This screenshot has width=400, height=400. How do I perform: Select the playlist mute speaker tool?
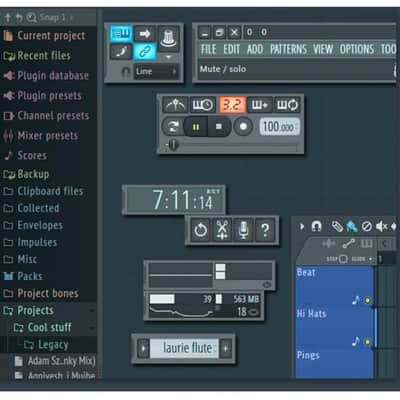click(x=381, y=227)
